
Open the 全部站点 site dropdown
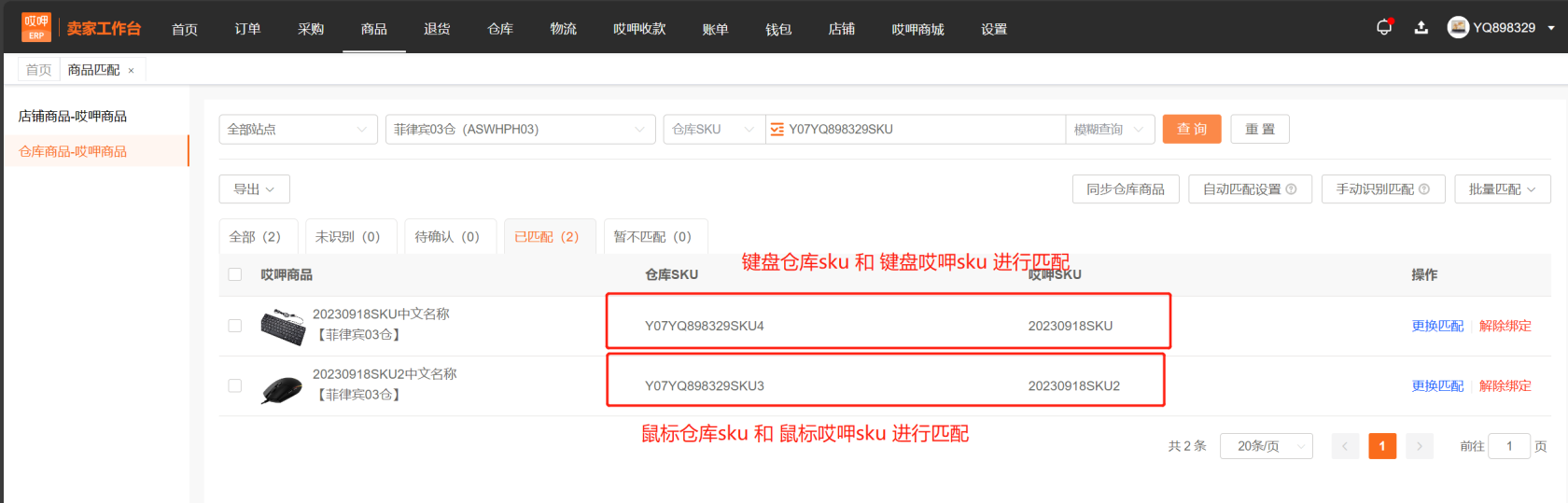click(298, 130)
